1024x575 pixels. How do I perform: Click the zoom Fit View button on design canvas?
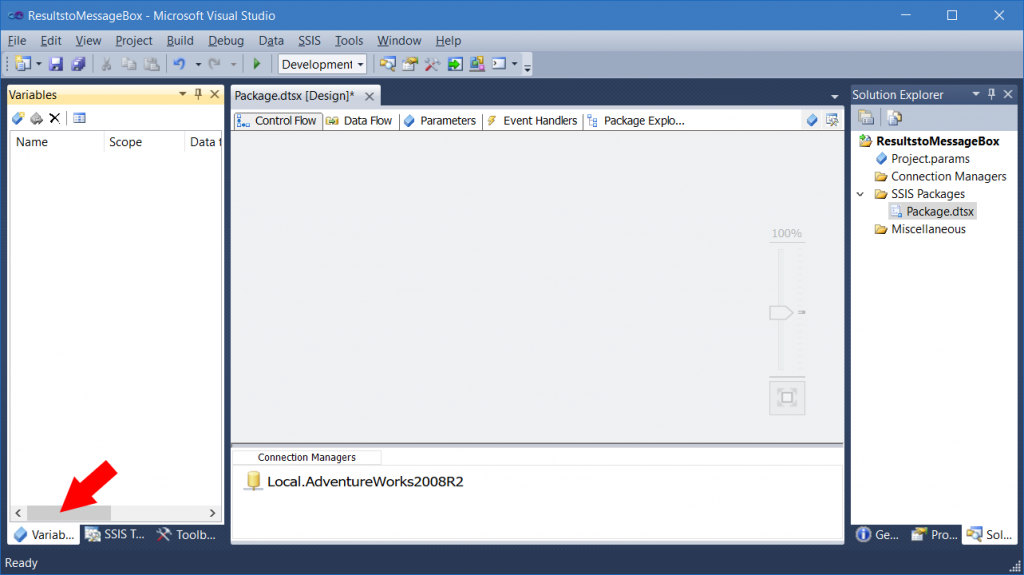click(x=787, y=398)
